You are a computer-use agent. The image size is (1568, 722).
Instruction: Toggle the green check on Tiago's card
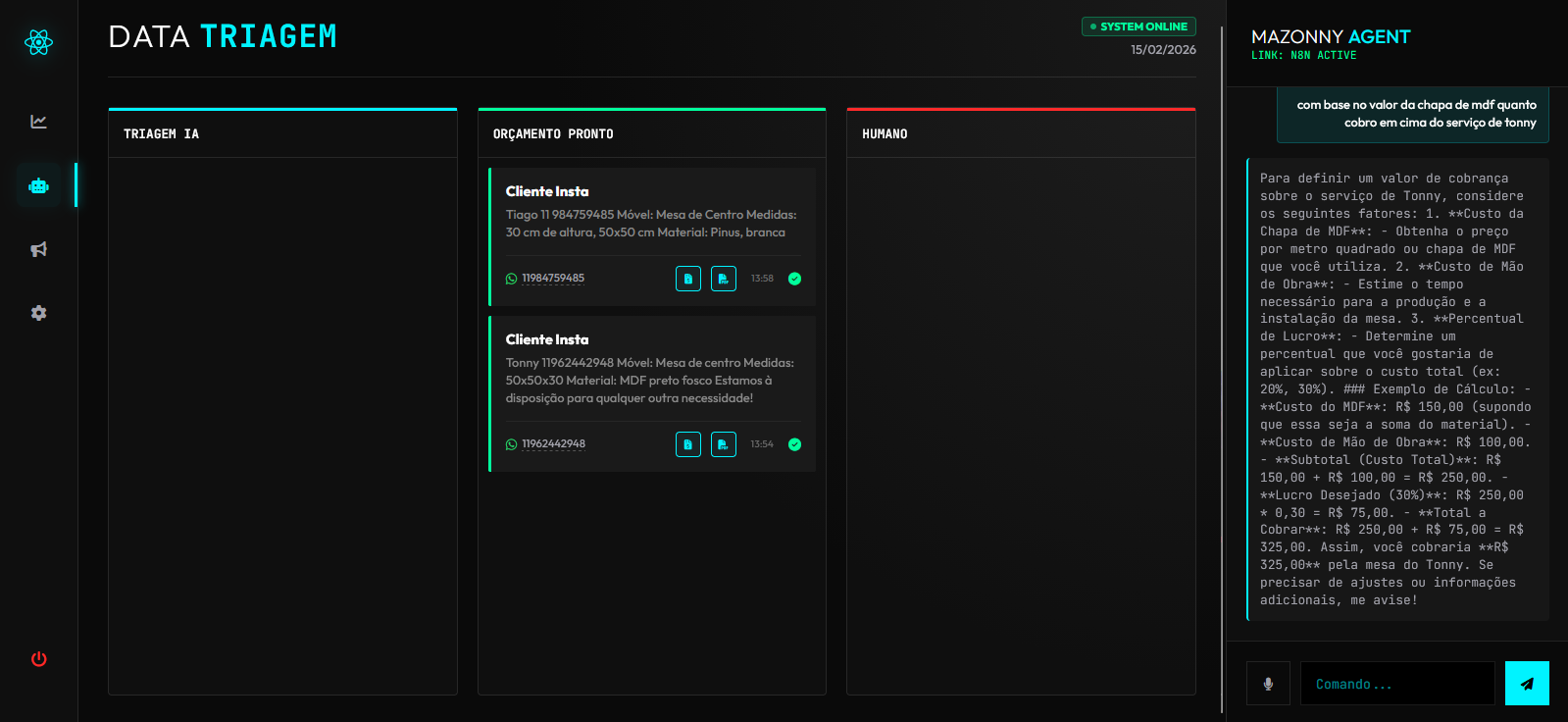tap(794, 279)
